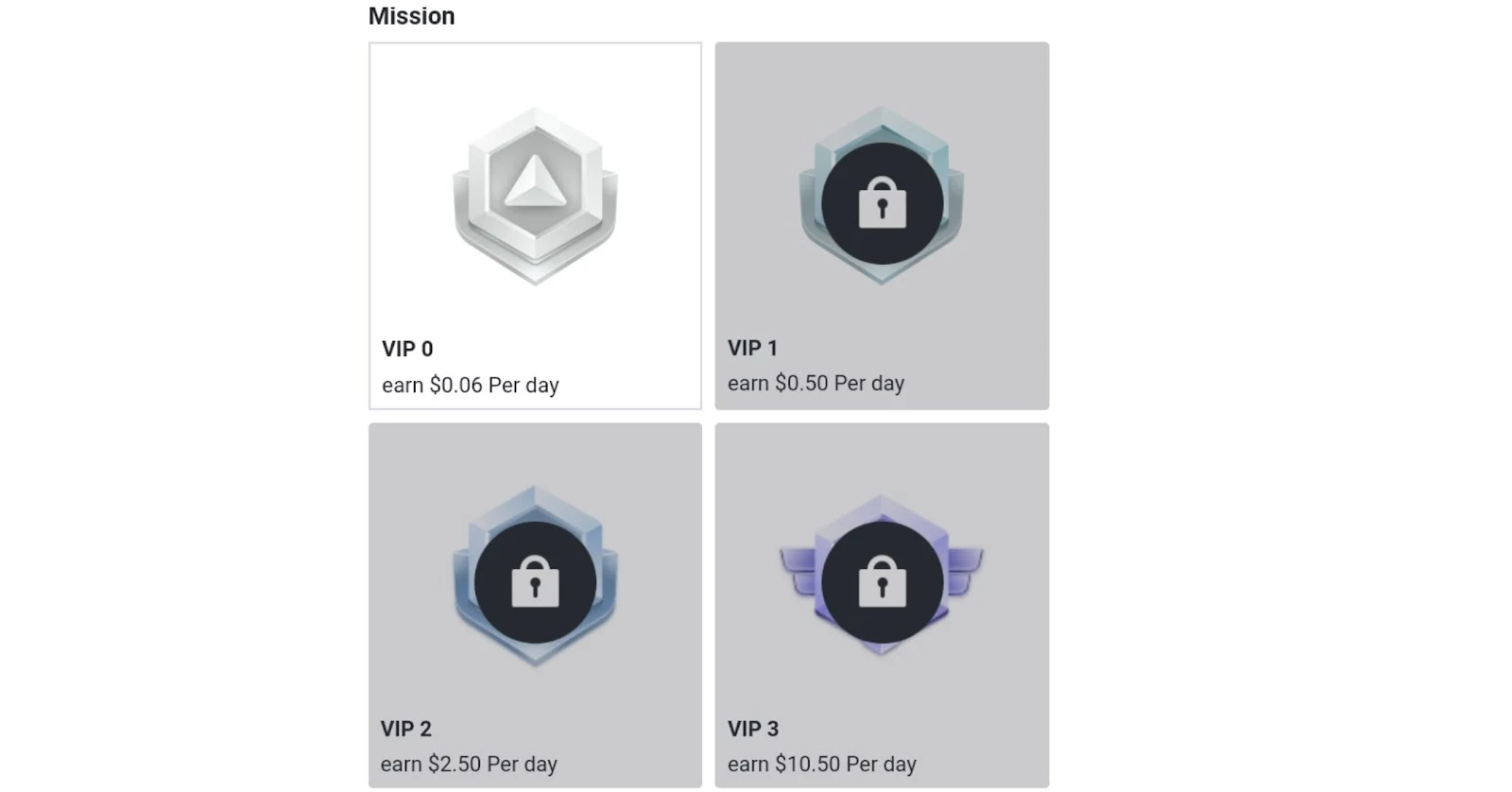Click the lock icon on VIP 2
The height and width of the screenshot is (792, 1512).
(x=535, y=581)
